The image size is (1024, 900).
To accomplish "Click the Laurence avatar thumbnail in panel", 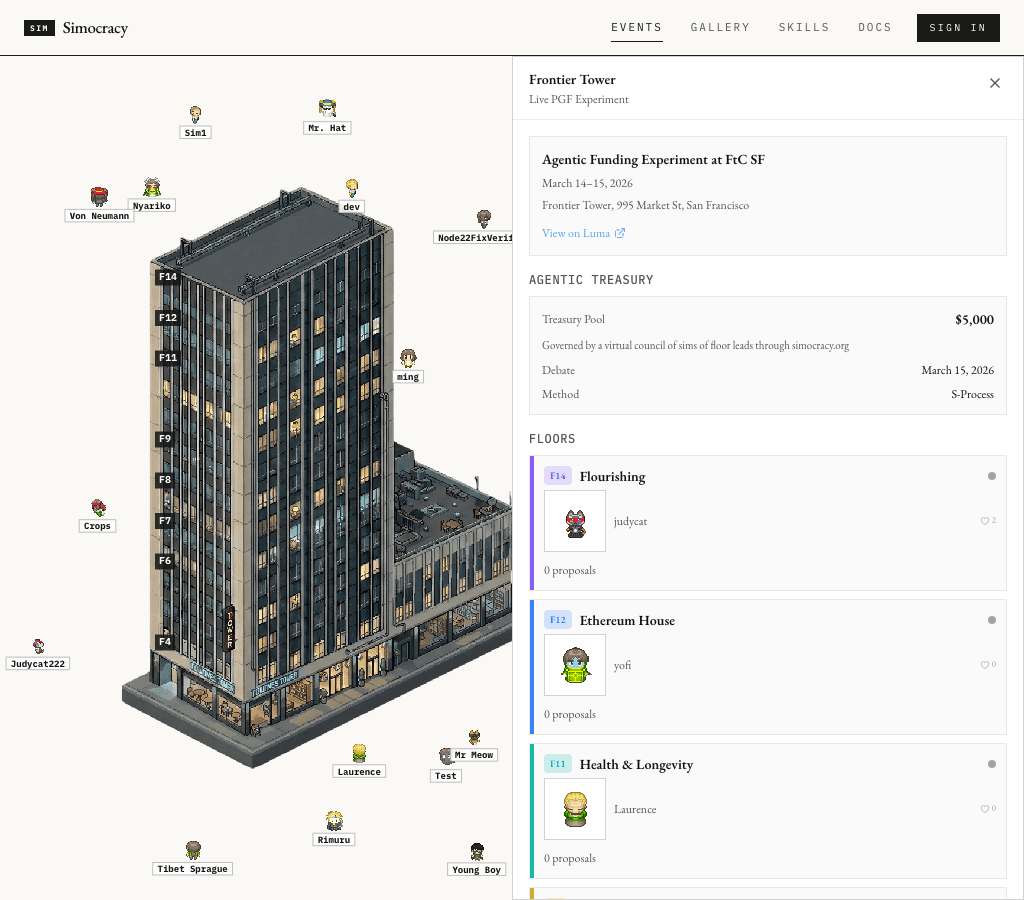I will tap(575, 809).
